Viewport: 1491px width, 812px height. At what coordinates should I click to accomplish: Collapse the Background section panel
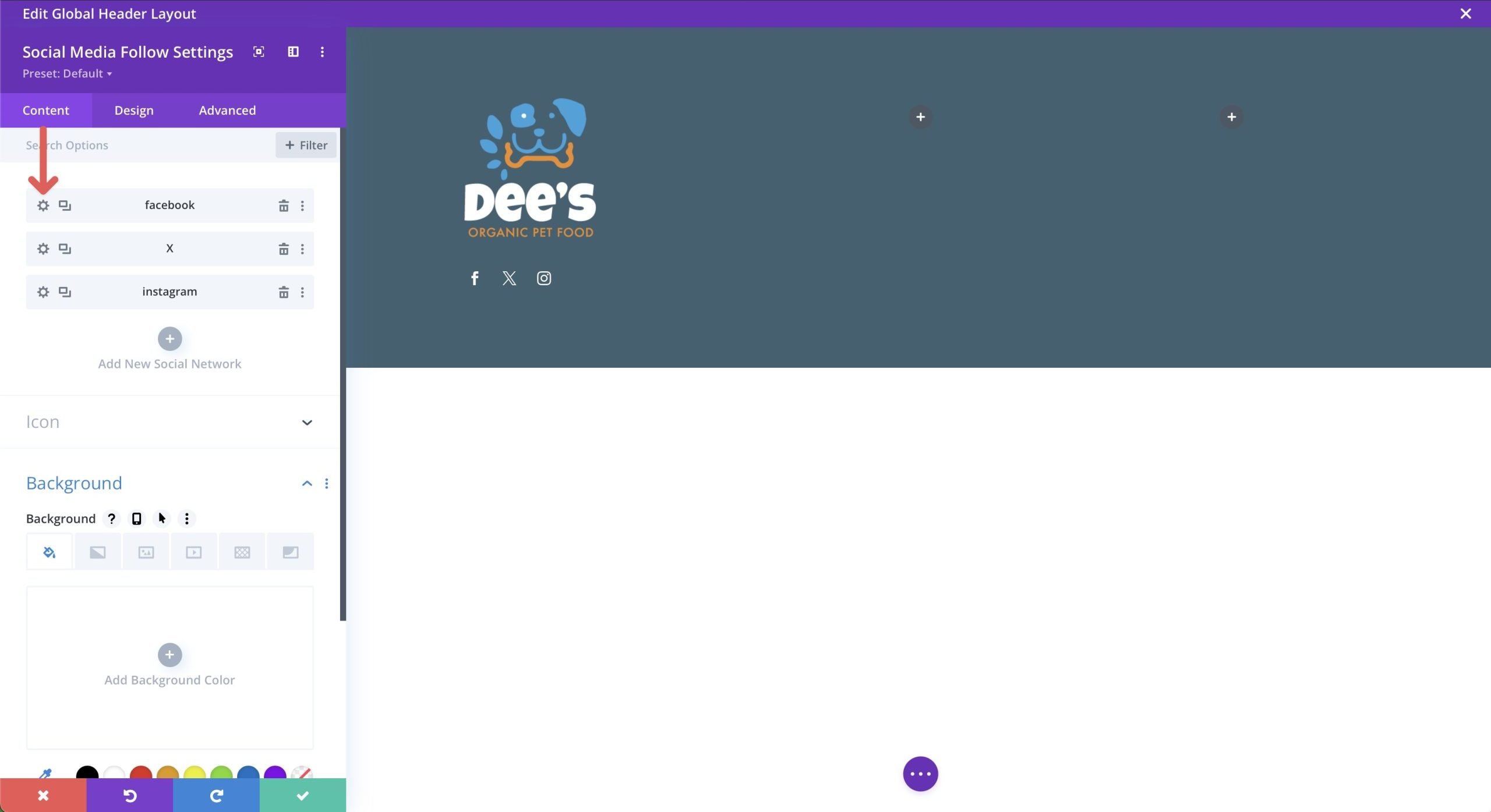click(x=307, y=484)
